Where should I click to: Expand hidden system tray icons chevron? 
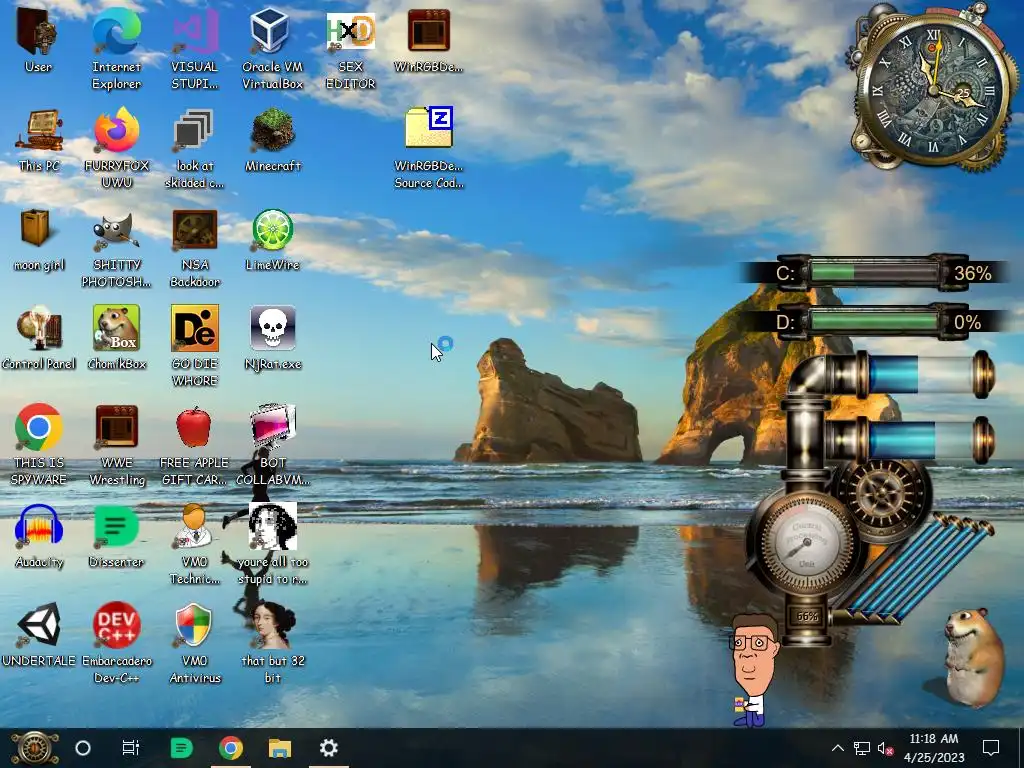tap(838, 748)
